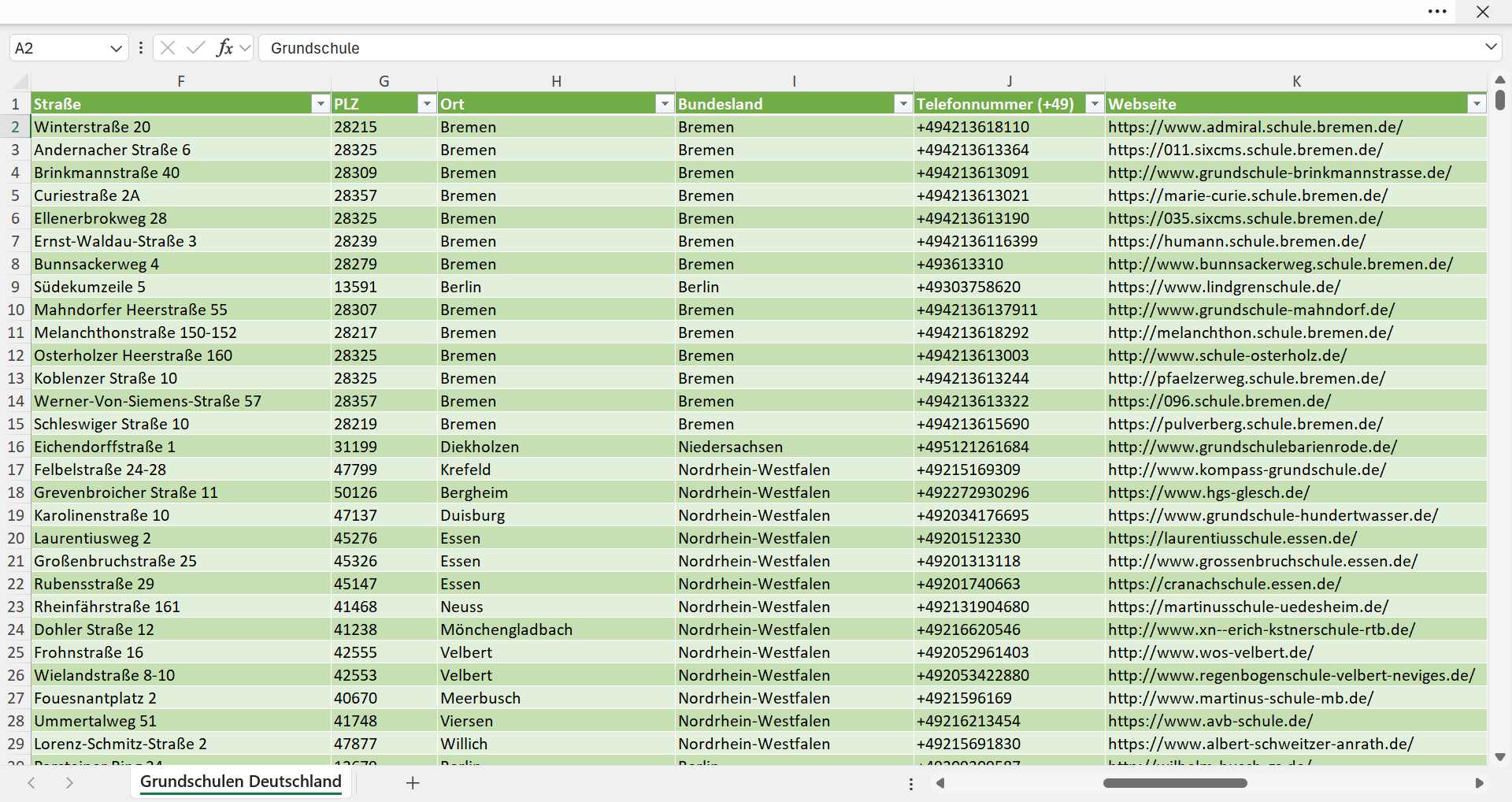Expand the formula bar chevron
The image size is (1512, 802).
(x=1491, y=47)
